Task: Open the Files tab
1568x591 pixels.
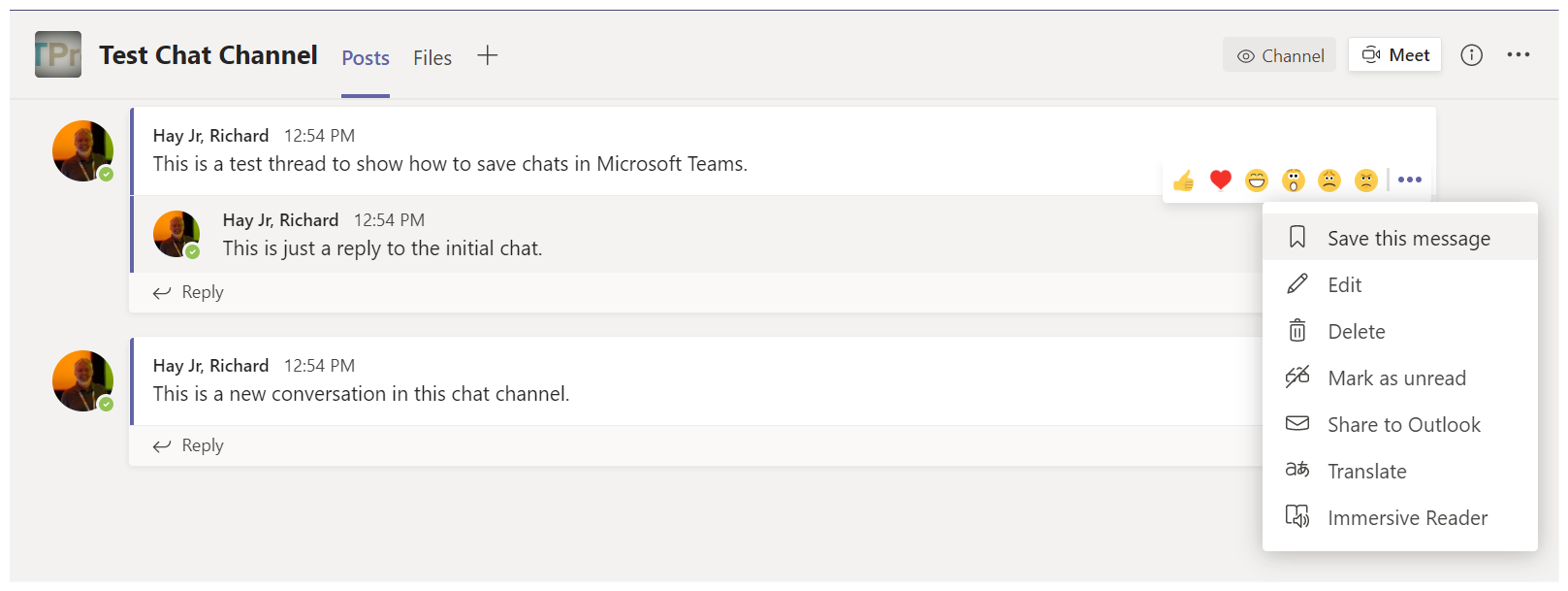Action: tap(432, 58)
